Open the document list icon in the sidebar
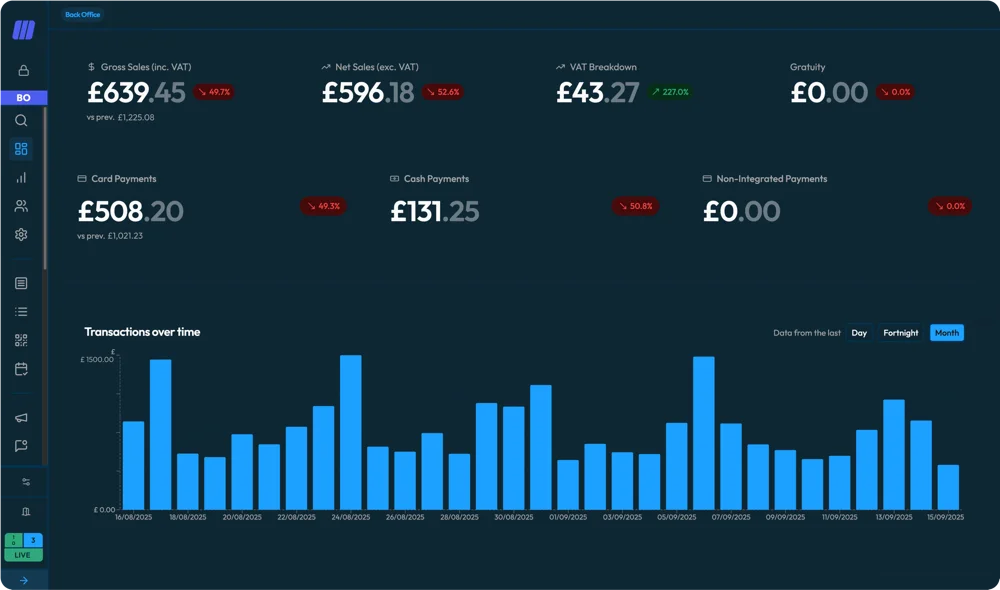Viewport: 1000px width, 590px height. pos(22,283)
